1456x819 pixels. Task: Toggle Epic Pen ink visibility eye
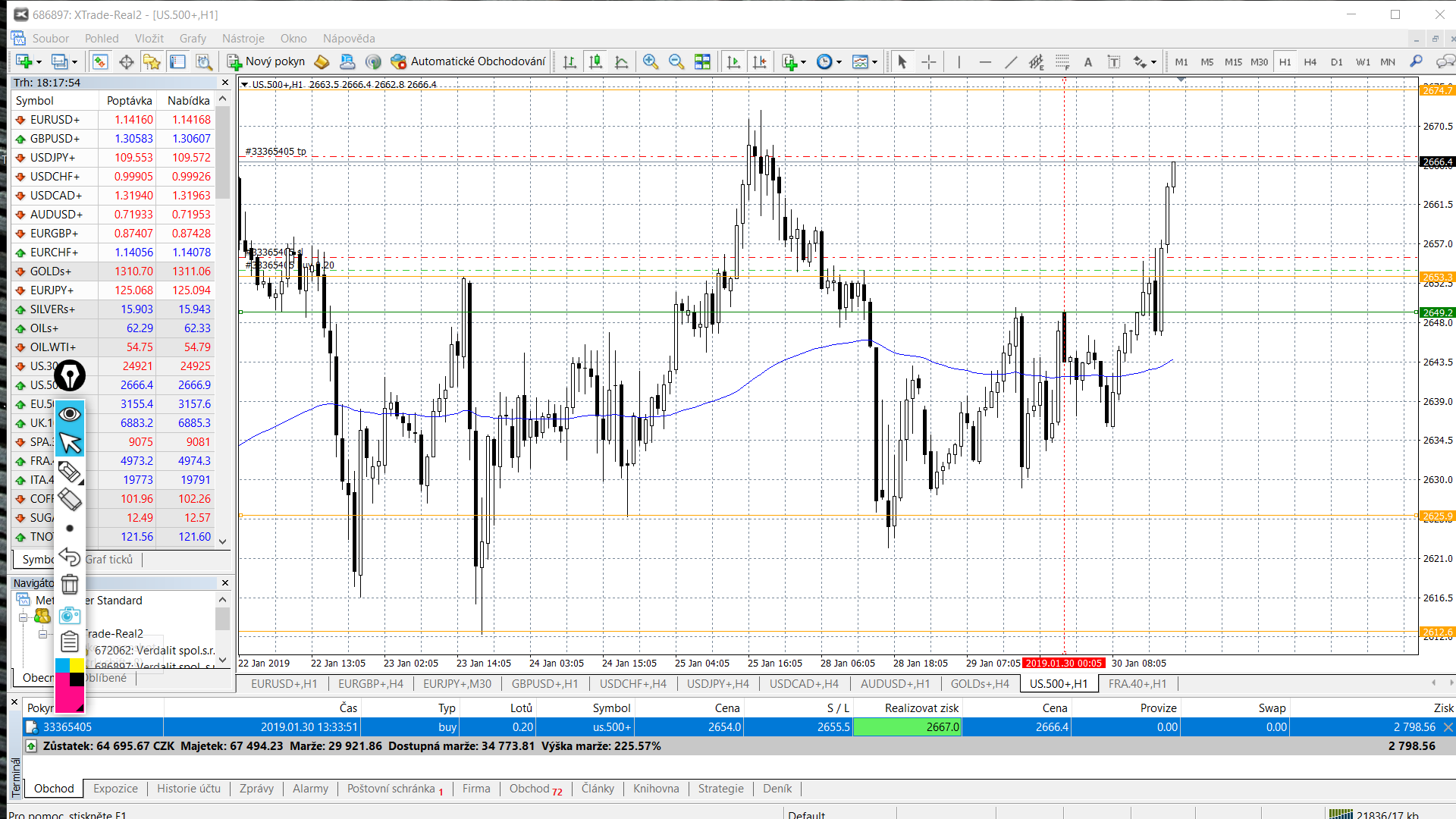70,414
